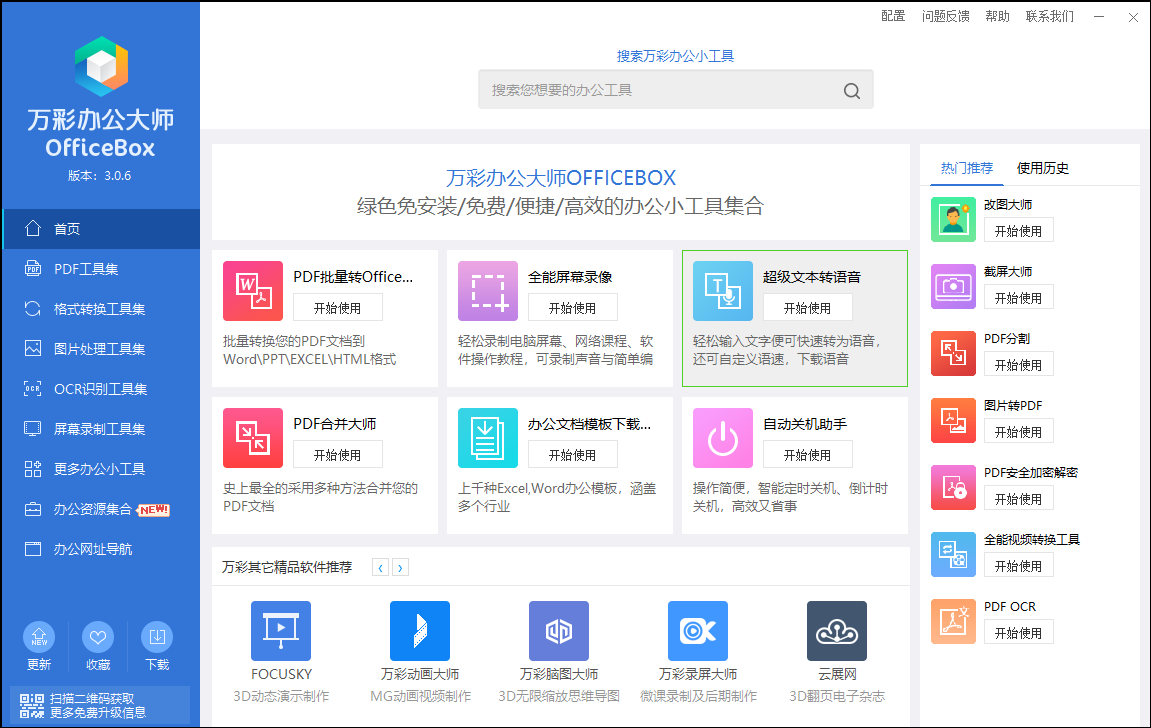Open the 超级文本转语音 tool icon

click(x=723, y=291)
